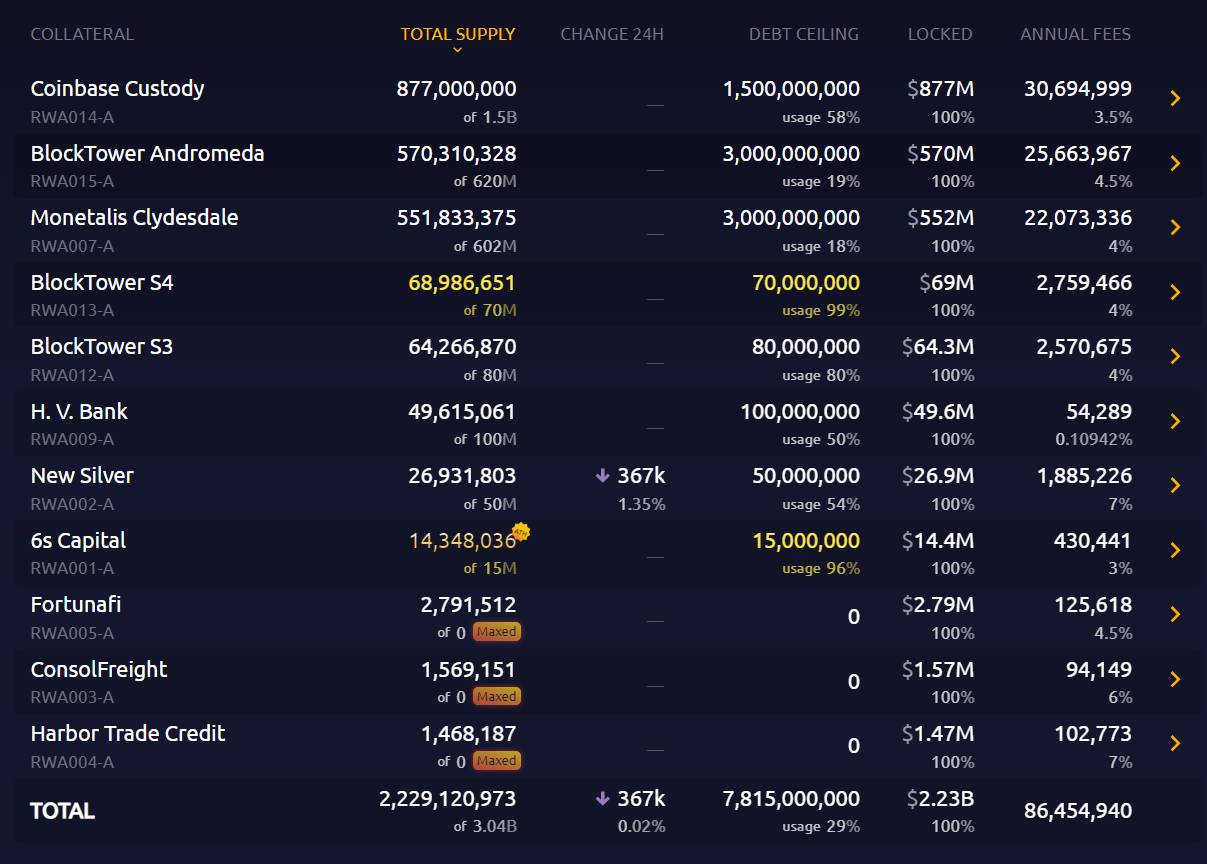Image resolution: width=1207 pixels, height=864 pixels.
Task: Sort by Debt Ceiling column header
Action: tap(804, 34)
